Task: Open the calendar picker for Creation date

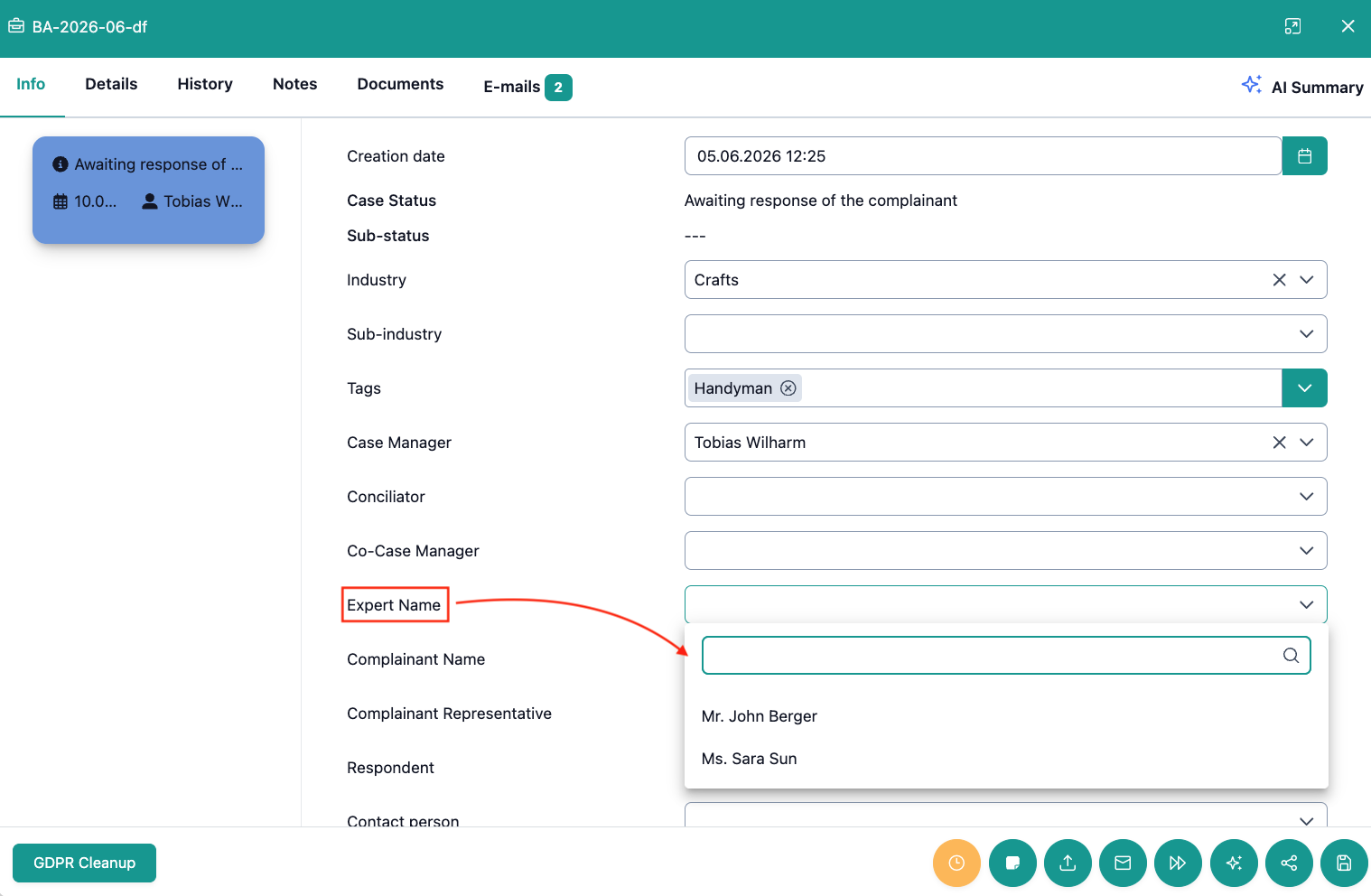Action: pyautogui.click(x=1304, y=156)
